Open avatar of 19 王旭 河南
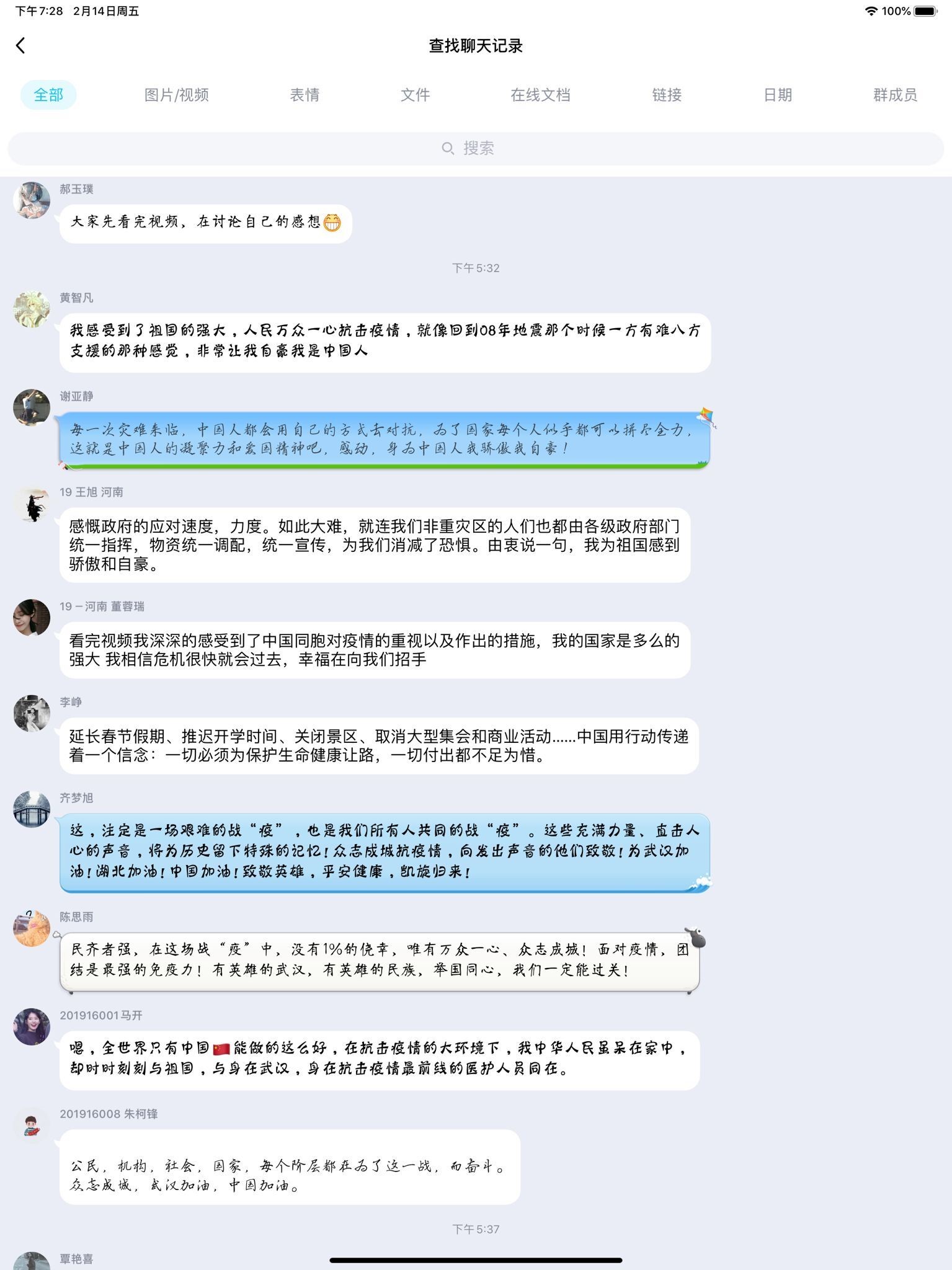Image resolution: width=952 pixels, height=1270 pixels. (x=32, y=504)
